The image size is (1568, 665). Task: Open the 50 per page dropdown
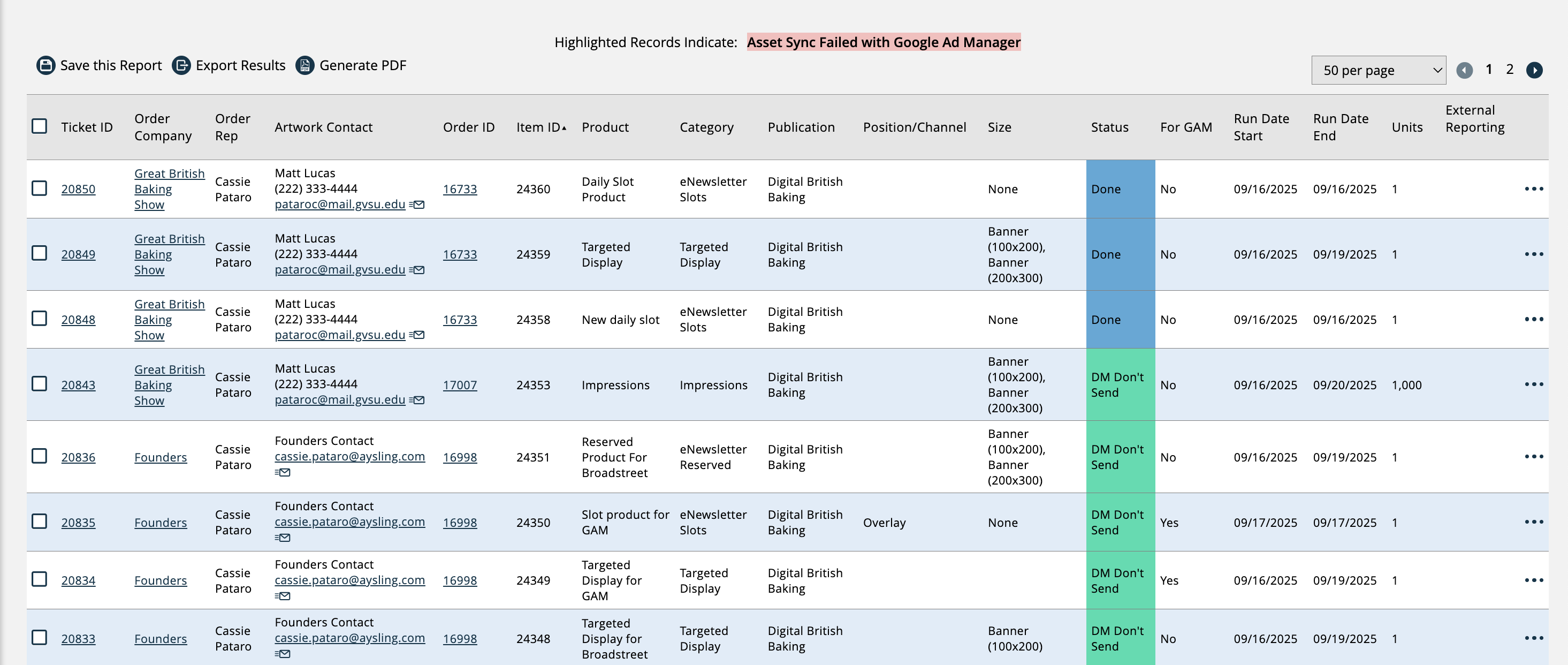(1378, 70)
